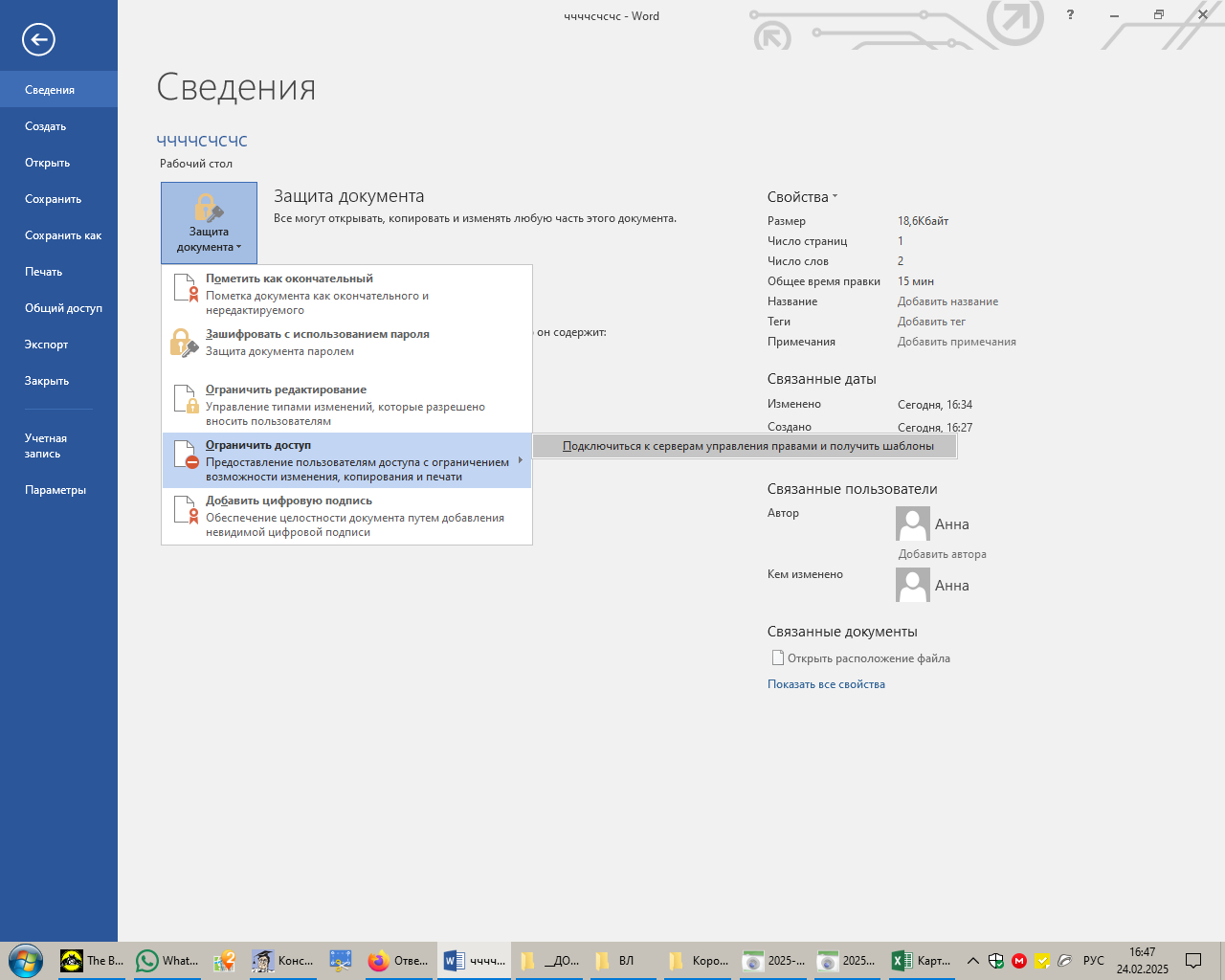The height and width of the screenshot is (980, 1225).
Task: Open Учетная запись page
Action: coord(58,445)
